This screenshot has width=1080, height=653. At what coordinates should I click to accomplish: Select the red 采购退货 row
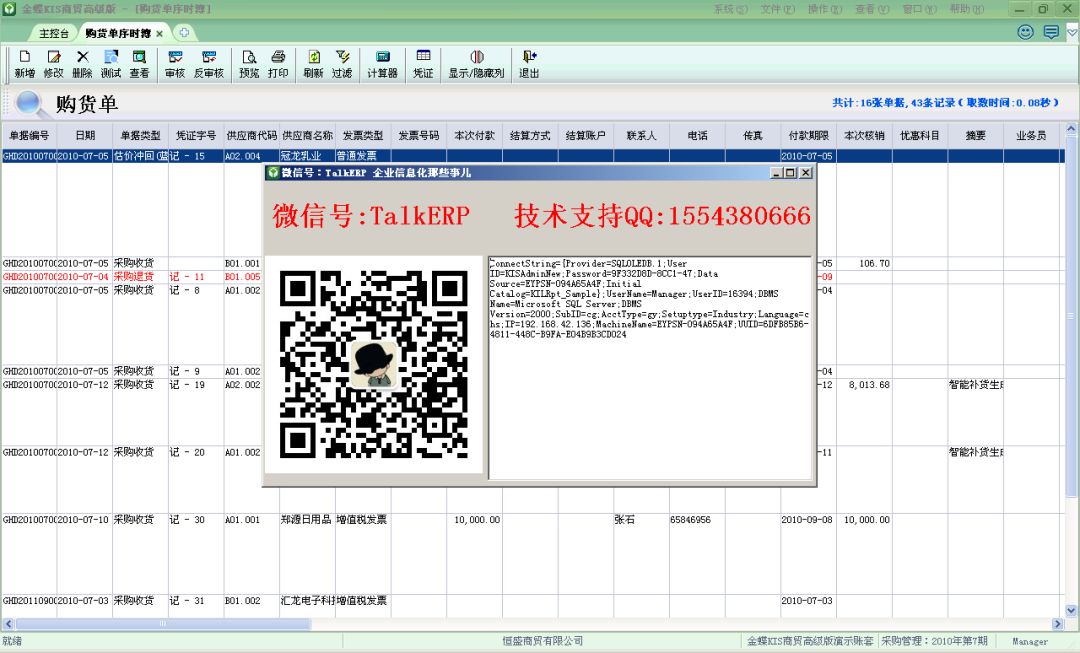tap(132, 276)
